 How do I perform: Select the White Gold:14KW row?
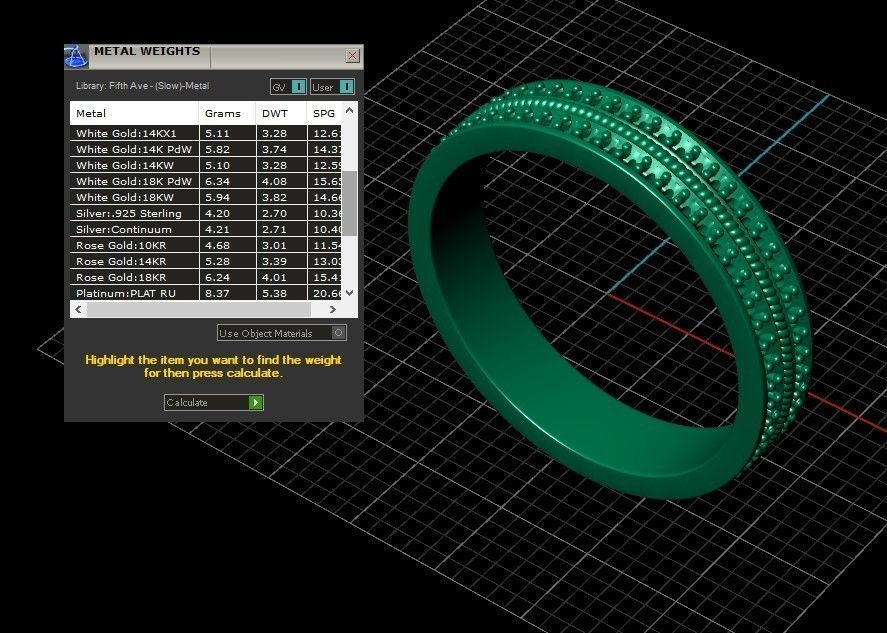(x=206, y=165)
